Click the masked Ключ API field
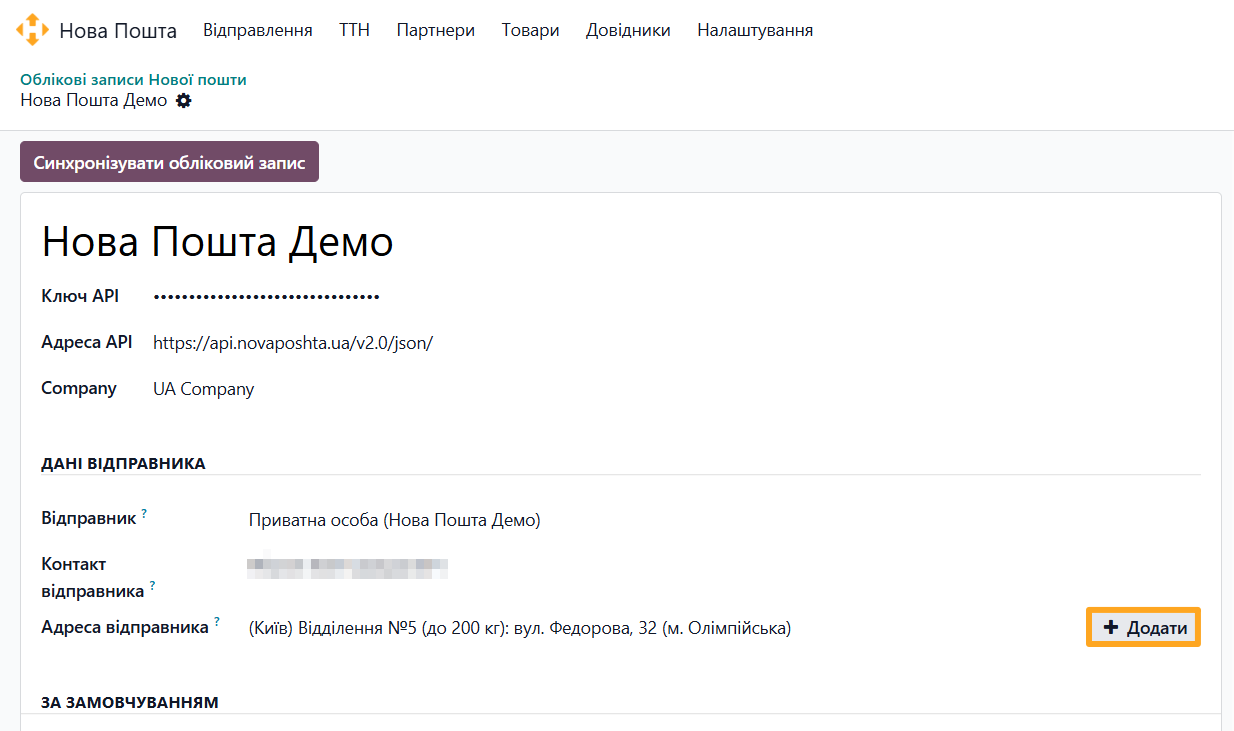Viewport: 1234px width, 731px height. coord(266,296)
